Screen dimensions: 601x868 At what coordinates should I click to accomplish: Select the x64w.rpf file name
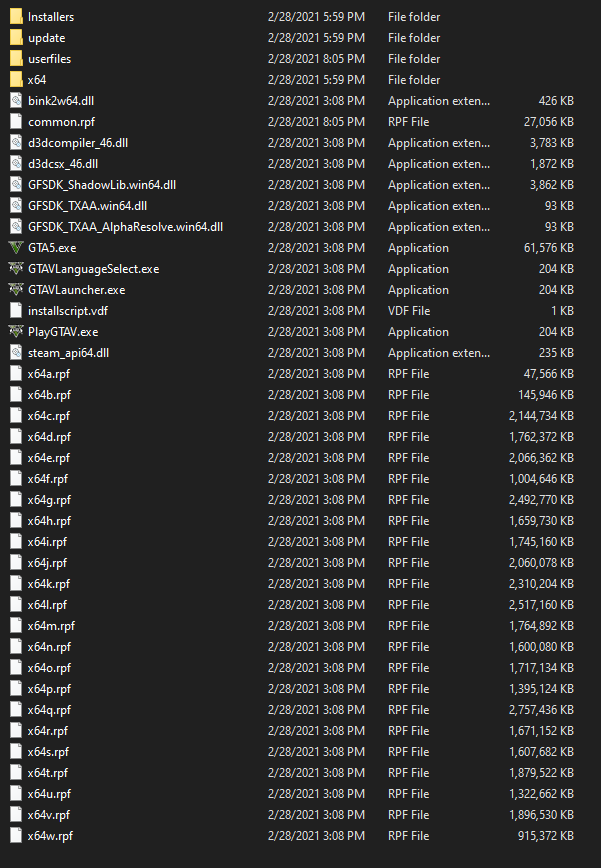(x=50, y=836)
